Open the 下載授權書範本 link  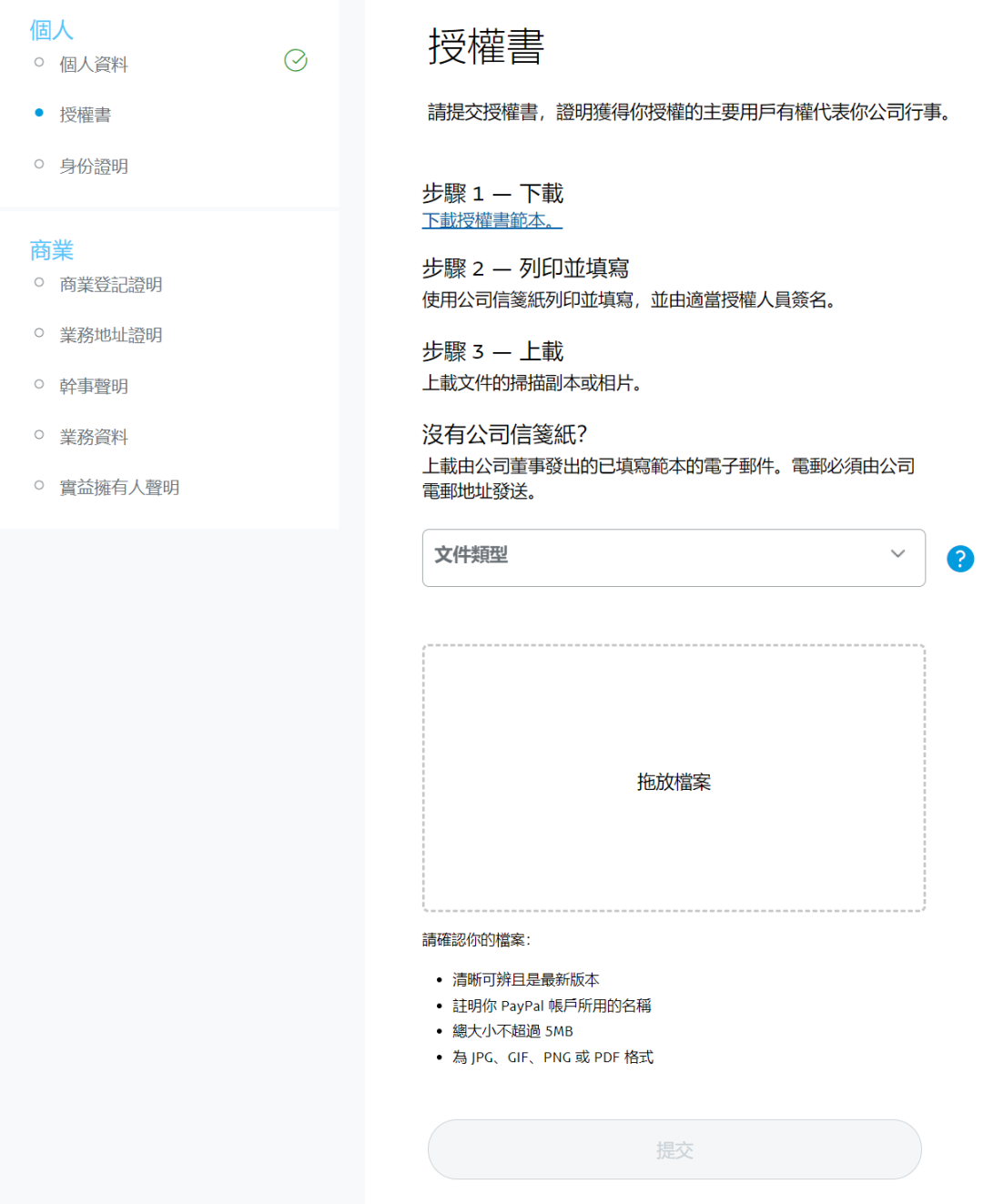point(491,220)
